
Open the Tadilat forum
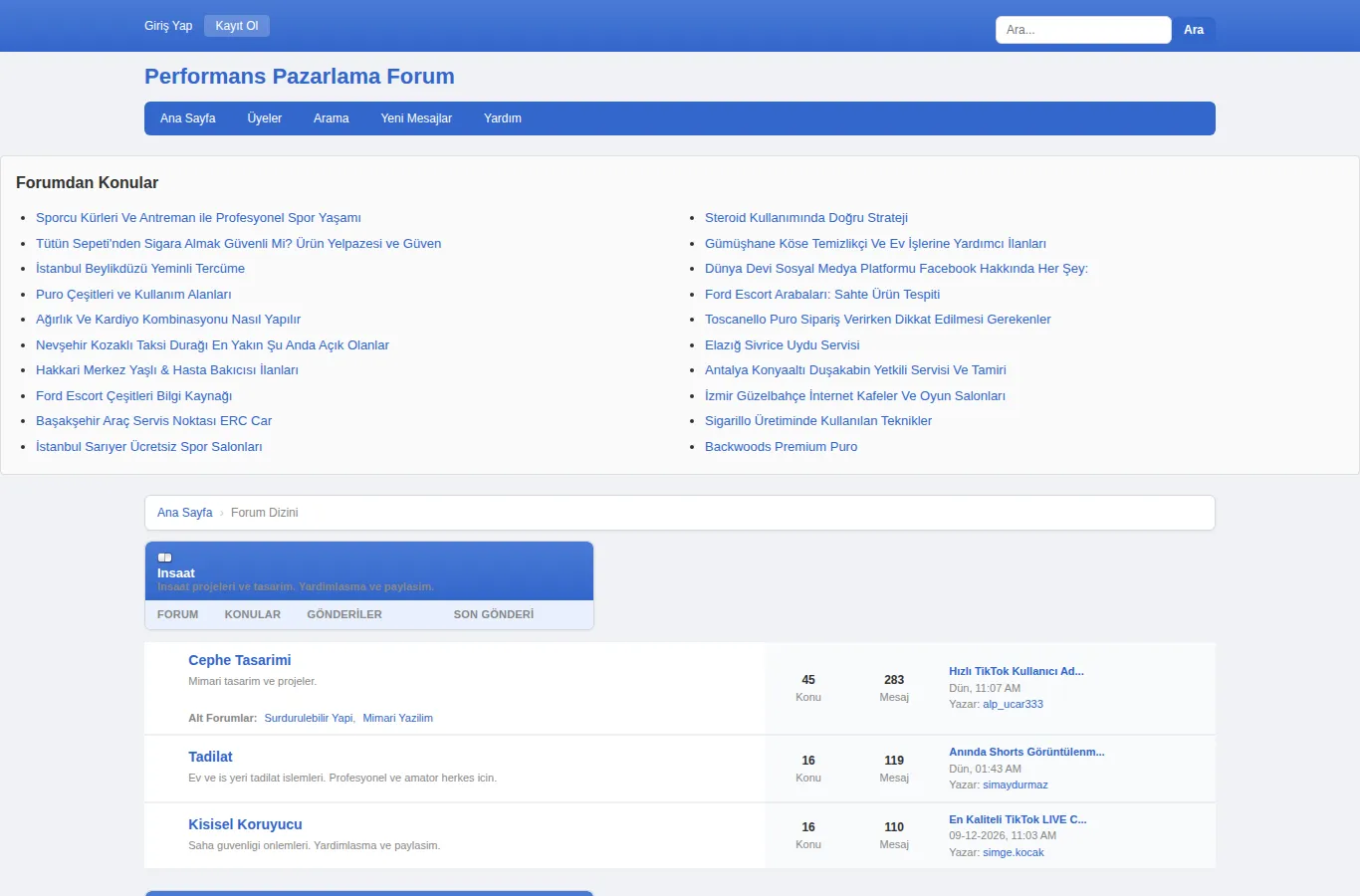(210, 757)
